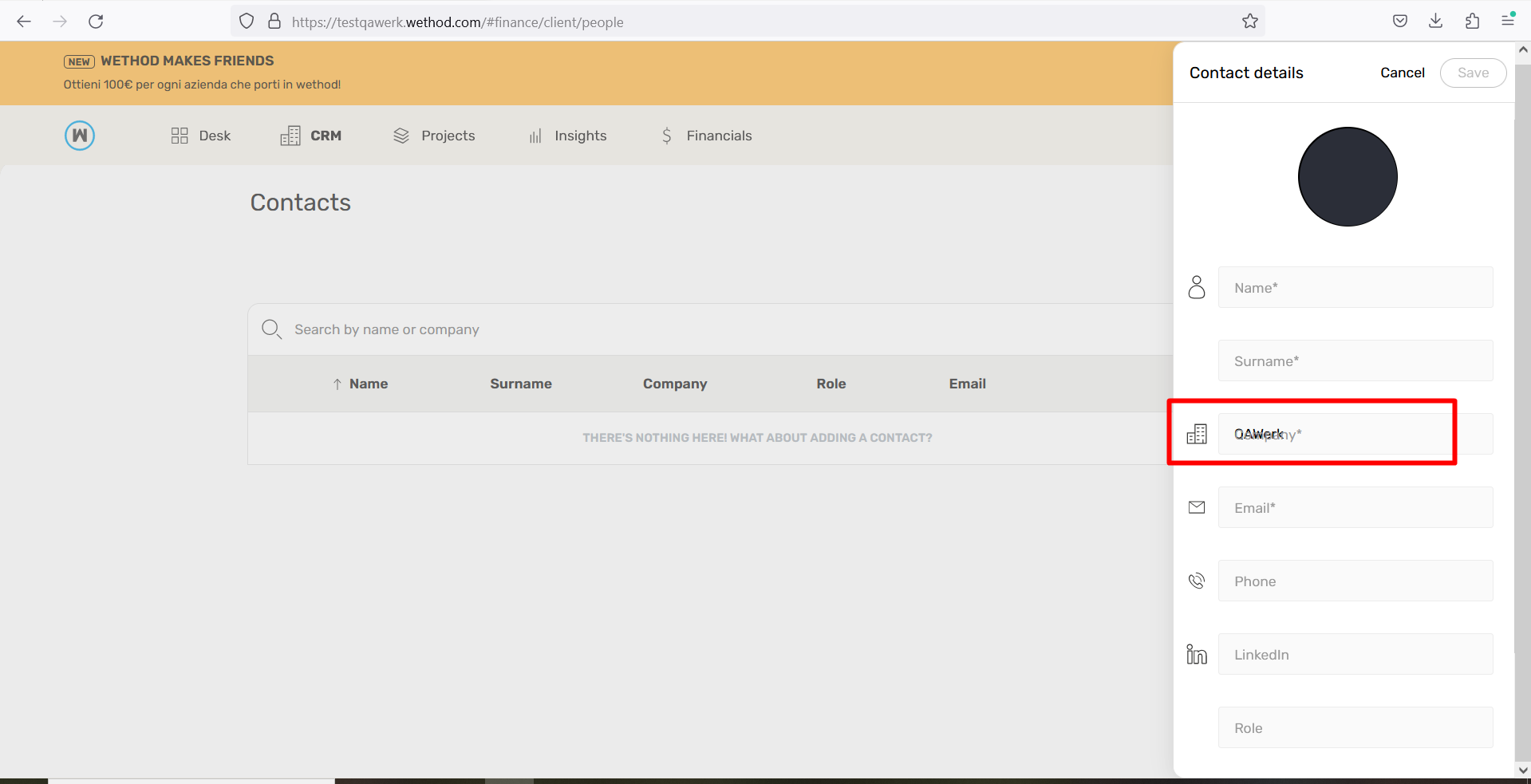
Task: Click the browser forward arrow
Action: [60, 22]
